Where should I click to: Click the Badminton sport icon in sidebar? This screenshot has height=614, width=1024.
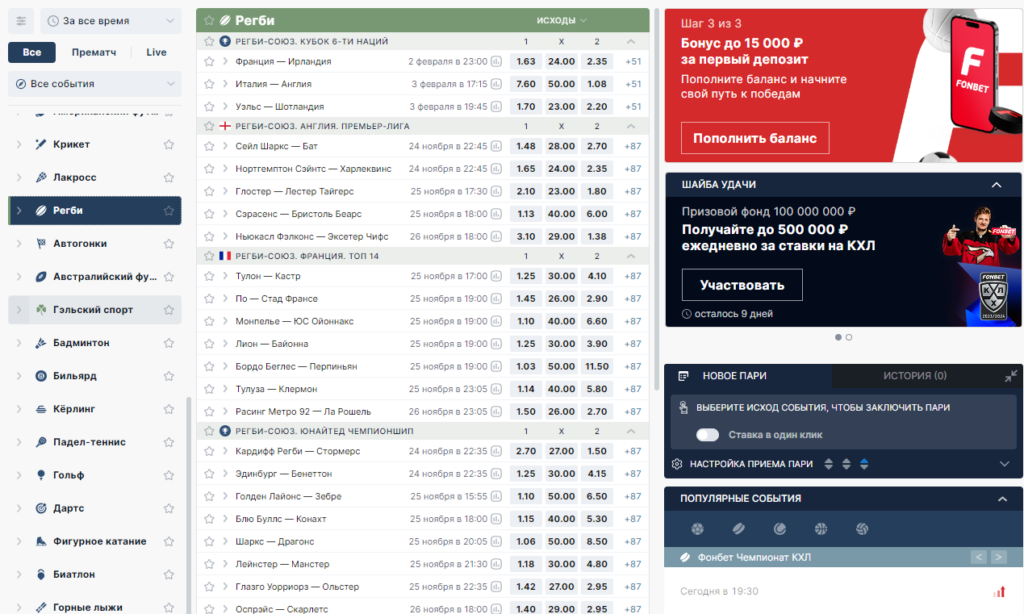click(40, 343)
